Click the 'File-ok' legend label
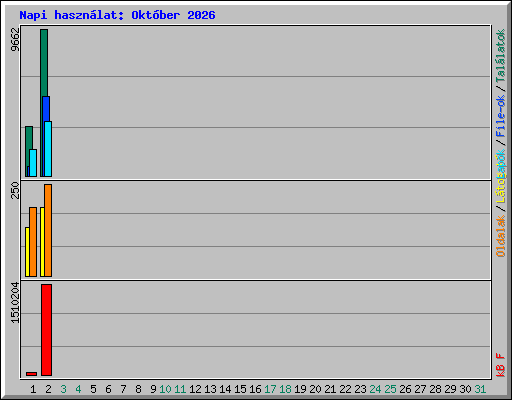 click(500, 116)
